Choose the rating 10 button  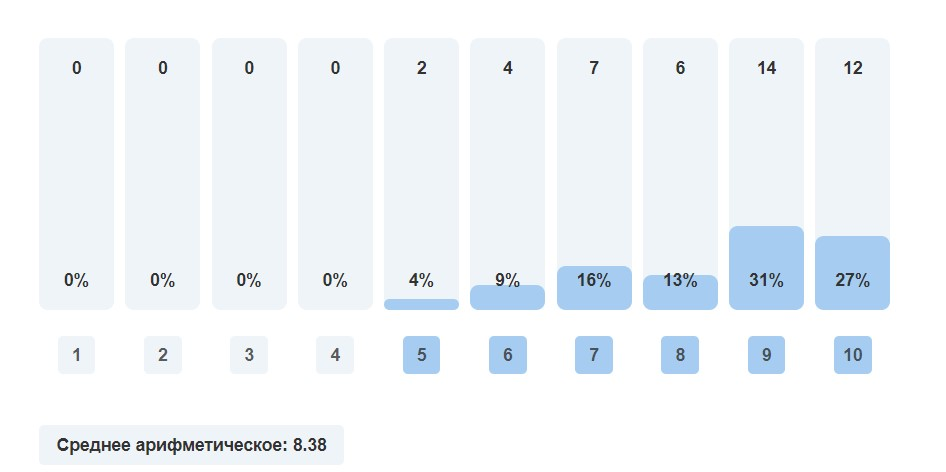pos(852,355)
